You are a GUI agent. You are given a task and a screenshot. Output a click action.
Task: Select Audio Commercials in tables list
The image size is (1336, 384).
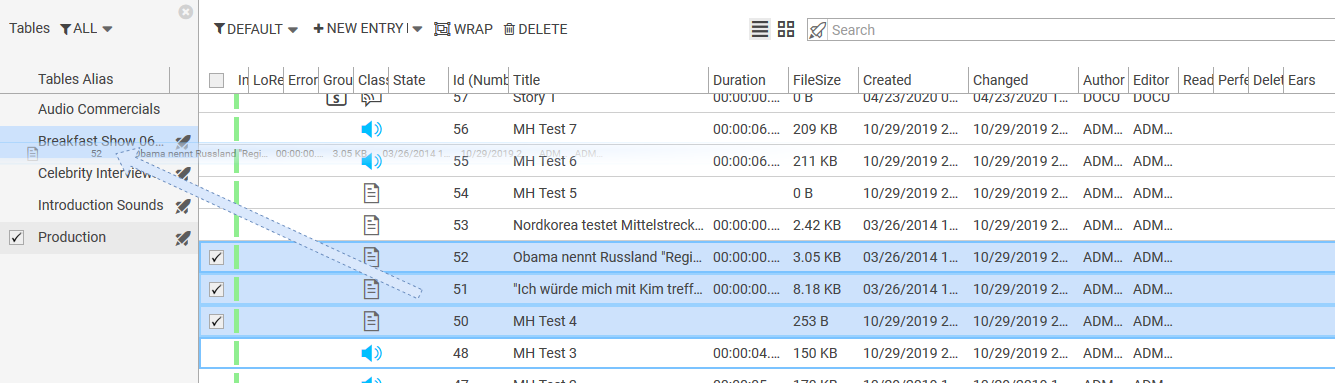coord(99,109)
